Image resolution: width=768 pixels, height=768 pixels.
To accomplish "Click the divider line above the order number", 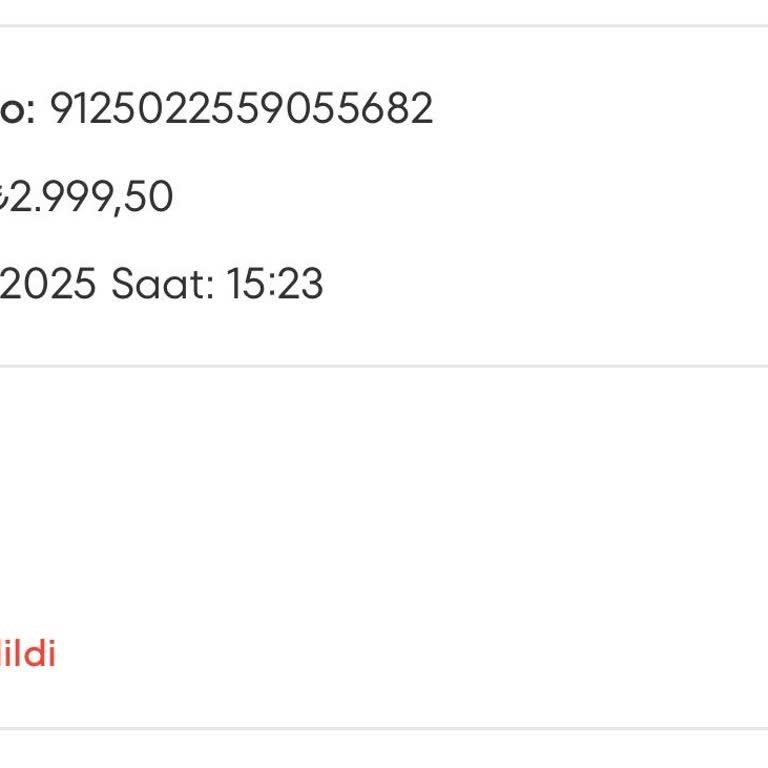I will pos(384,26).
